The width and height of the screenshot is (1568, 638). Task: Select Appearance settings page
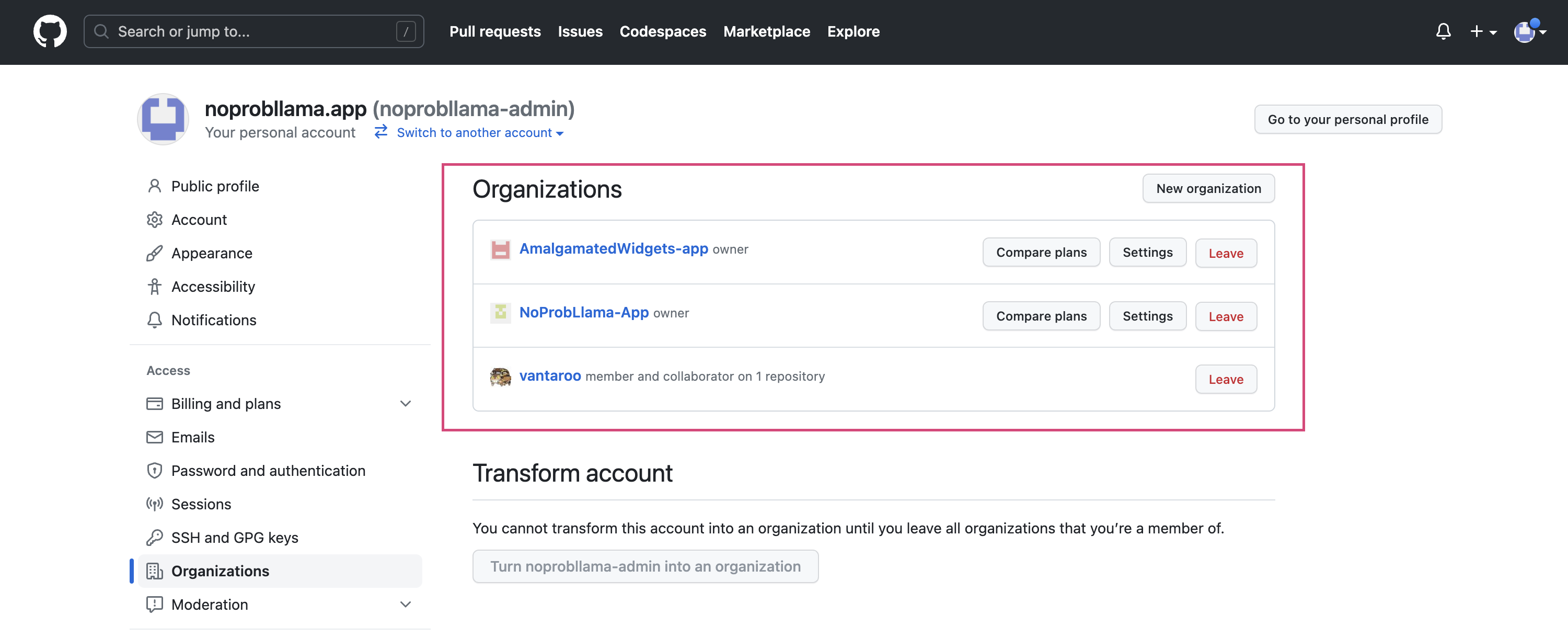[x=280, y=253]
